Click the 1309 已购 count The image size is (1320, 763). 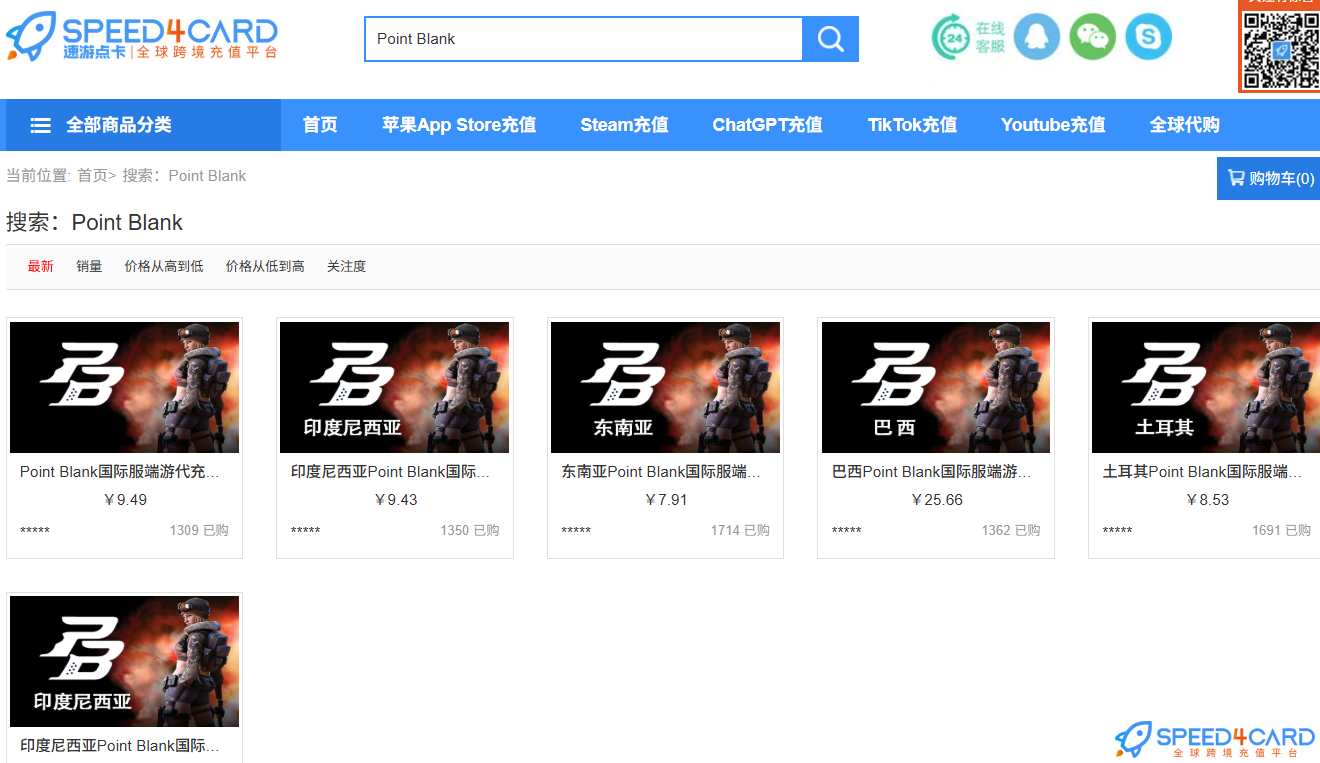[x=199, y=530]
